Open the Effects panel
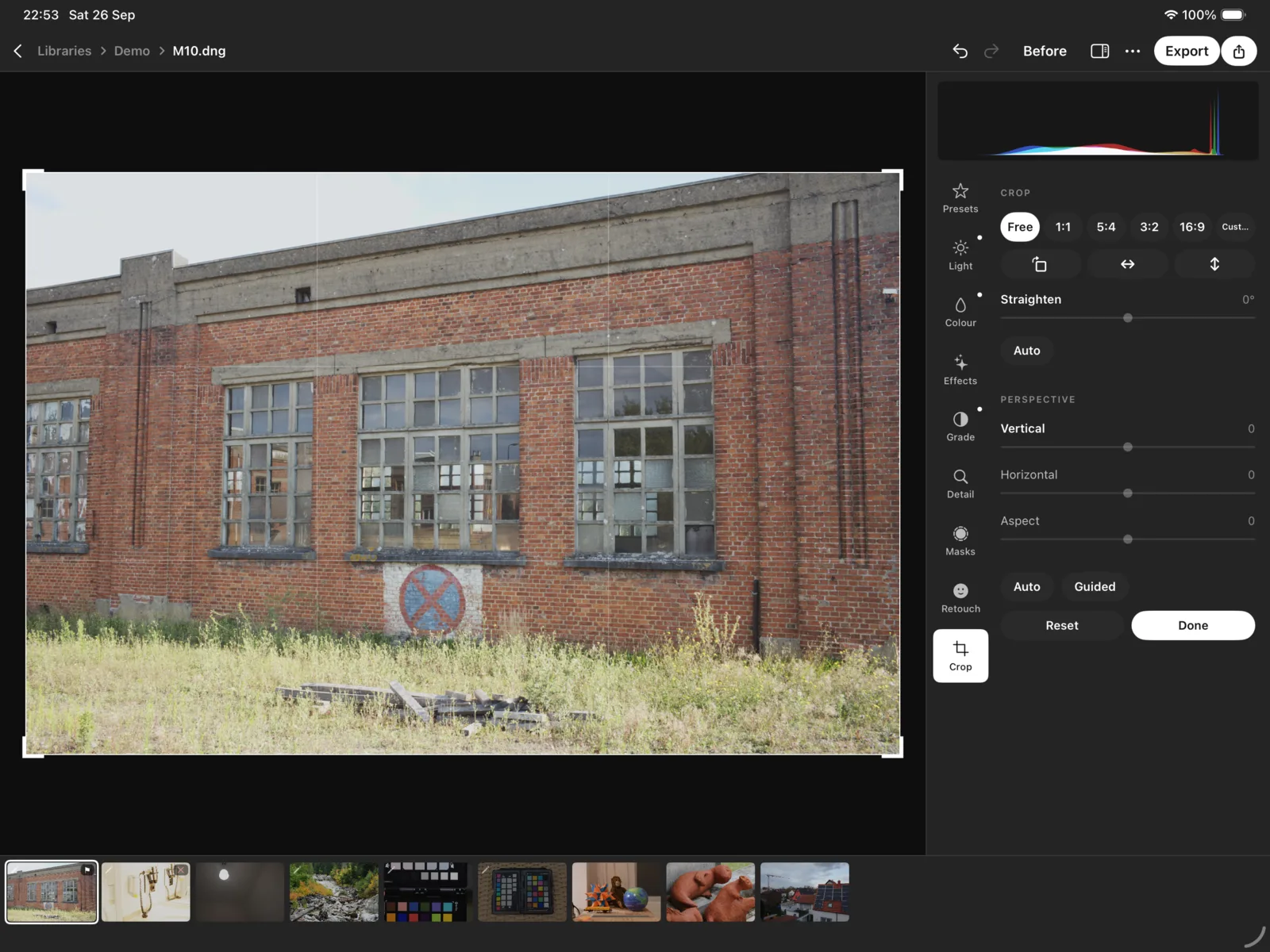 point(960,370)
